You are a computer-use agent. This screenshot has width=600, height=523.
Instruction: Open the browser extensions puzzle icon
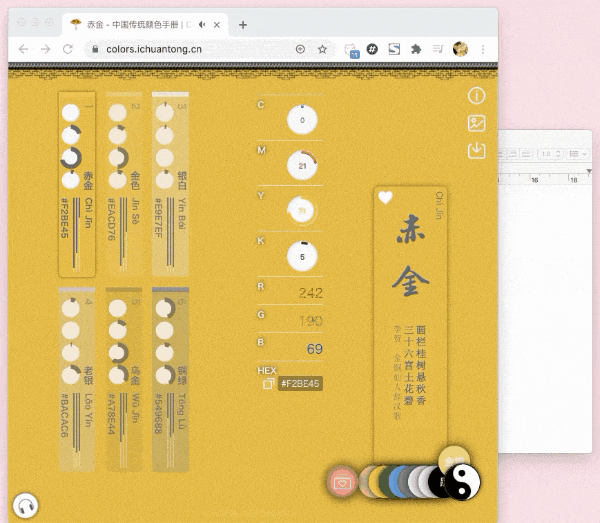point(416,49)
